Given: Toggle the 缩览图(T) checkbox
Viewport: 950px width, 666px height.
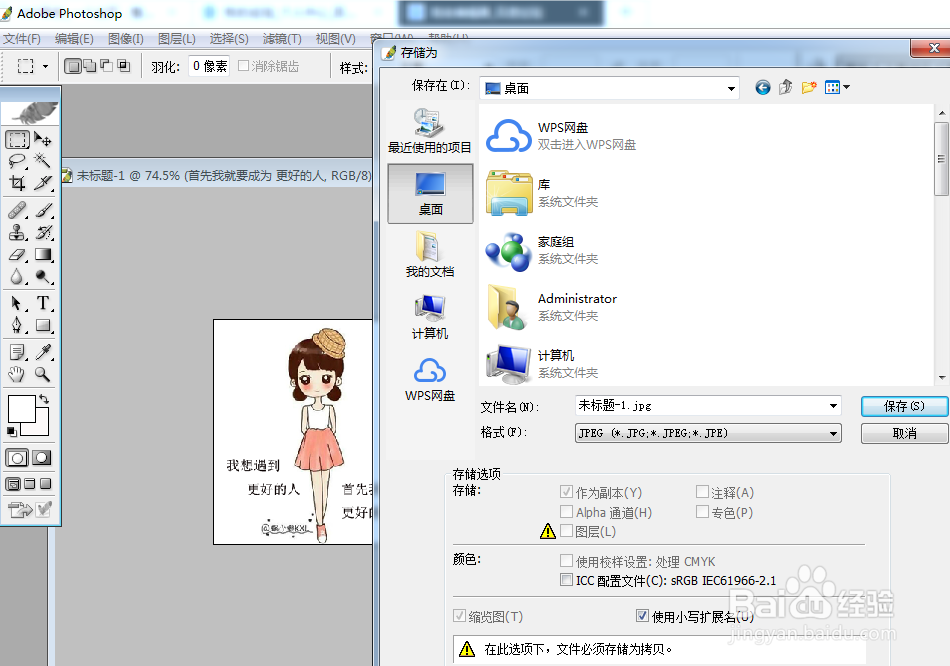Looking at the screenshot, I should [460, 616].
